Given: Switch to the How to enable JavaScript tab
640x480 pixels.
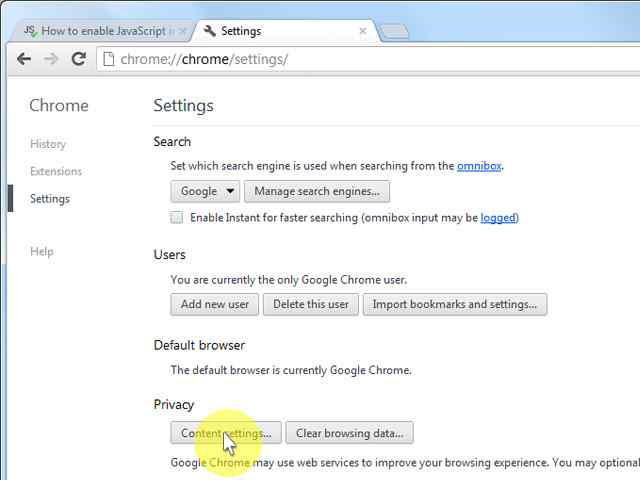Looking at the screenshot, I should point(102,31).
